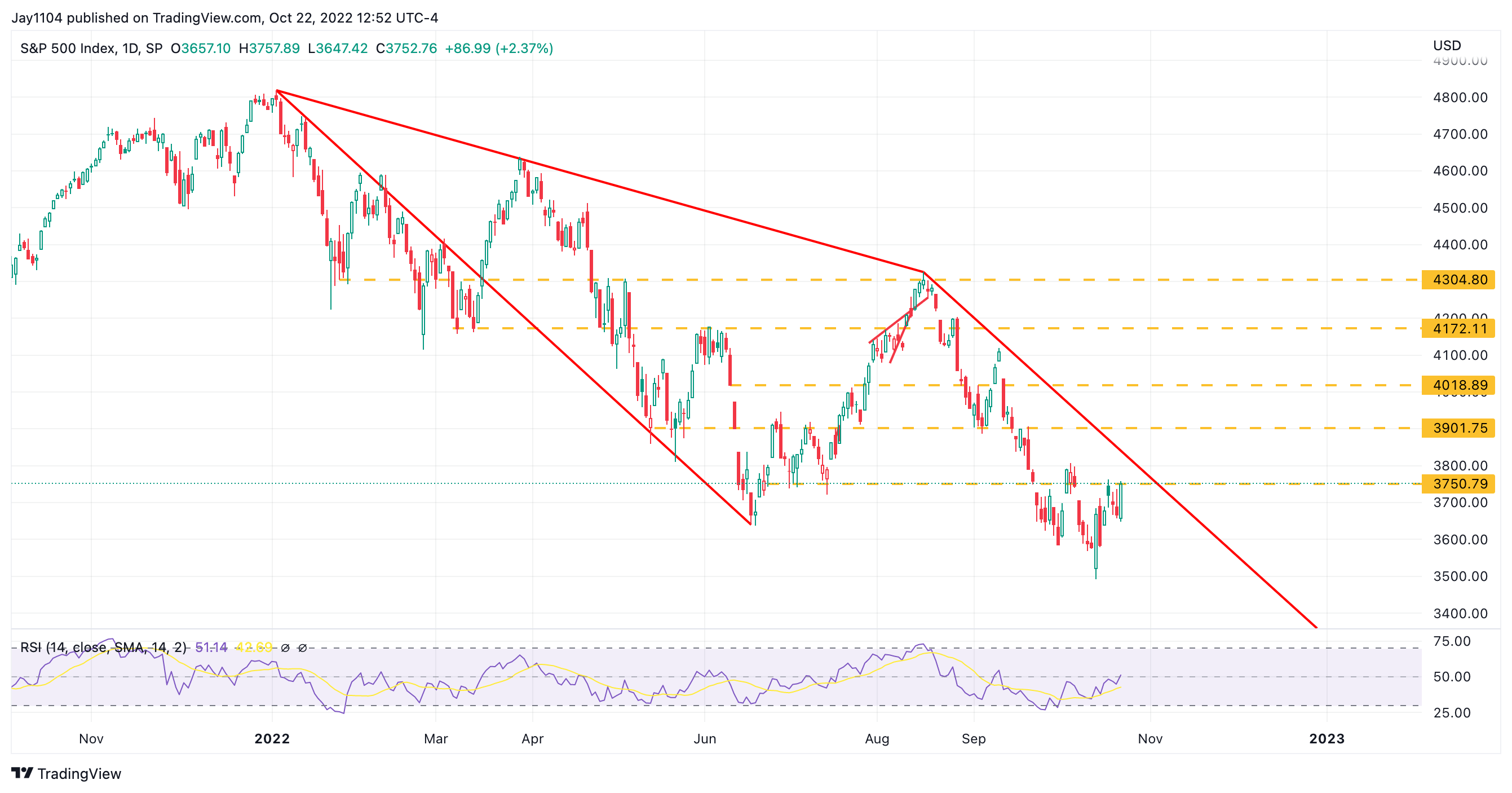The image size is (1512, 793).
Task: Click the Jay1104 published on TradingView.com header
Action: click(225, 17)
